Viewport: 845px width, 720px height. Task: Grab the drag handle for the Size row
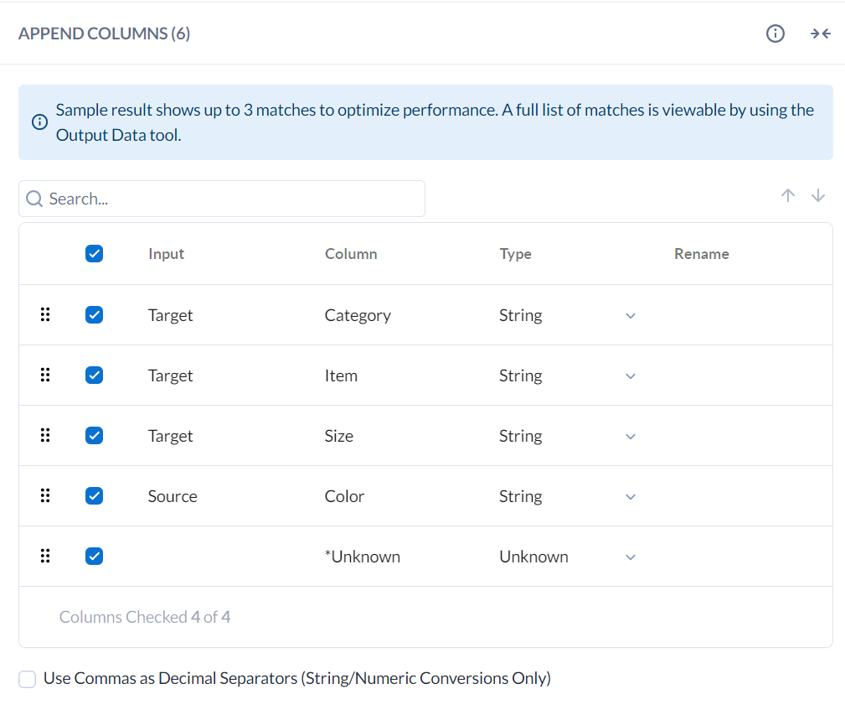(x=45, y=435)
